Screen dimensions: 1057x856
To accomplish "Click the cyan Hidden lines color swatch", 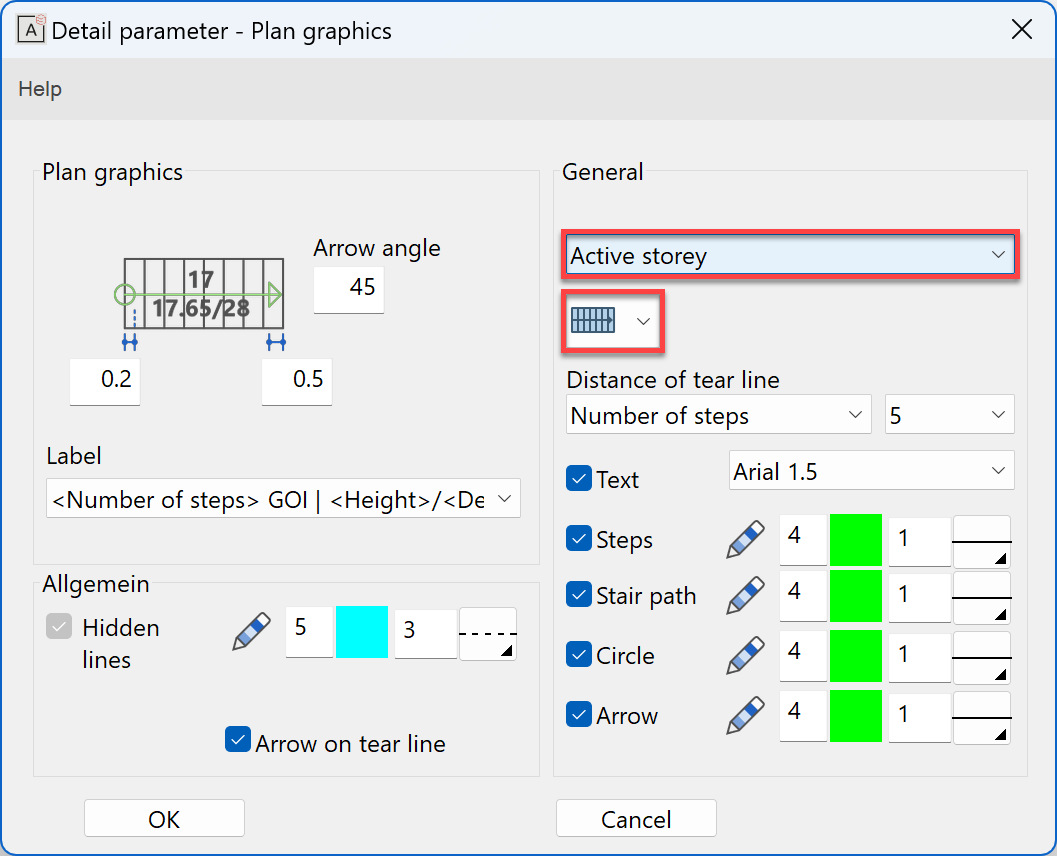I will tap(361, 632).
